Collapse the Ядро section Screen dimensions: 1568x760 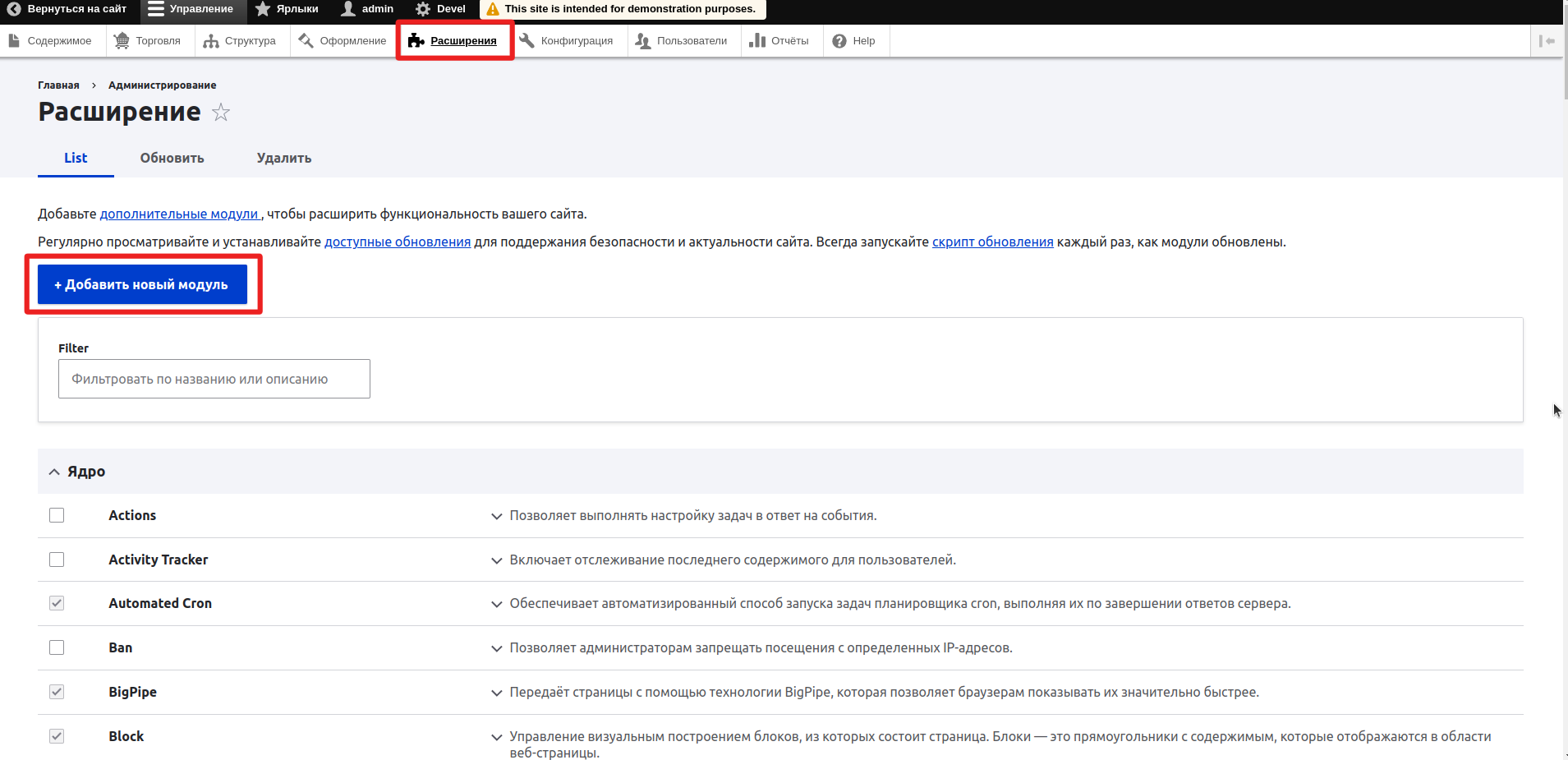54,472
